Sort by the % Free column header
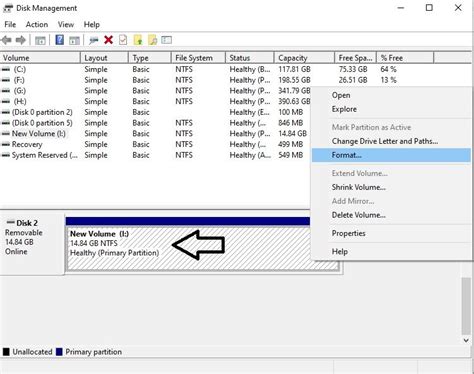The height and width of the screenshot is (374, 474). 405,58
